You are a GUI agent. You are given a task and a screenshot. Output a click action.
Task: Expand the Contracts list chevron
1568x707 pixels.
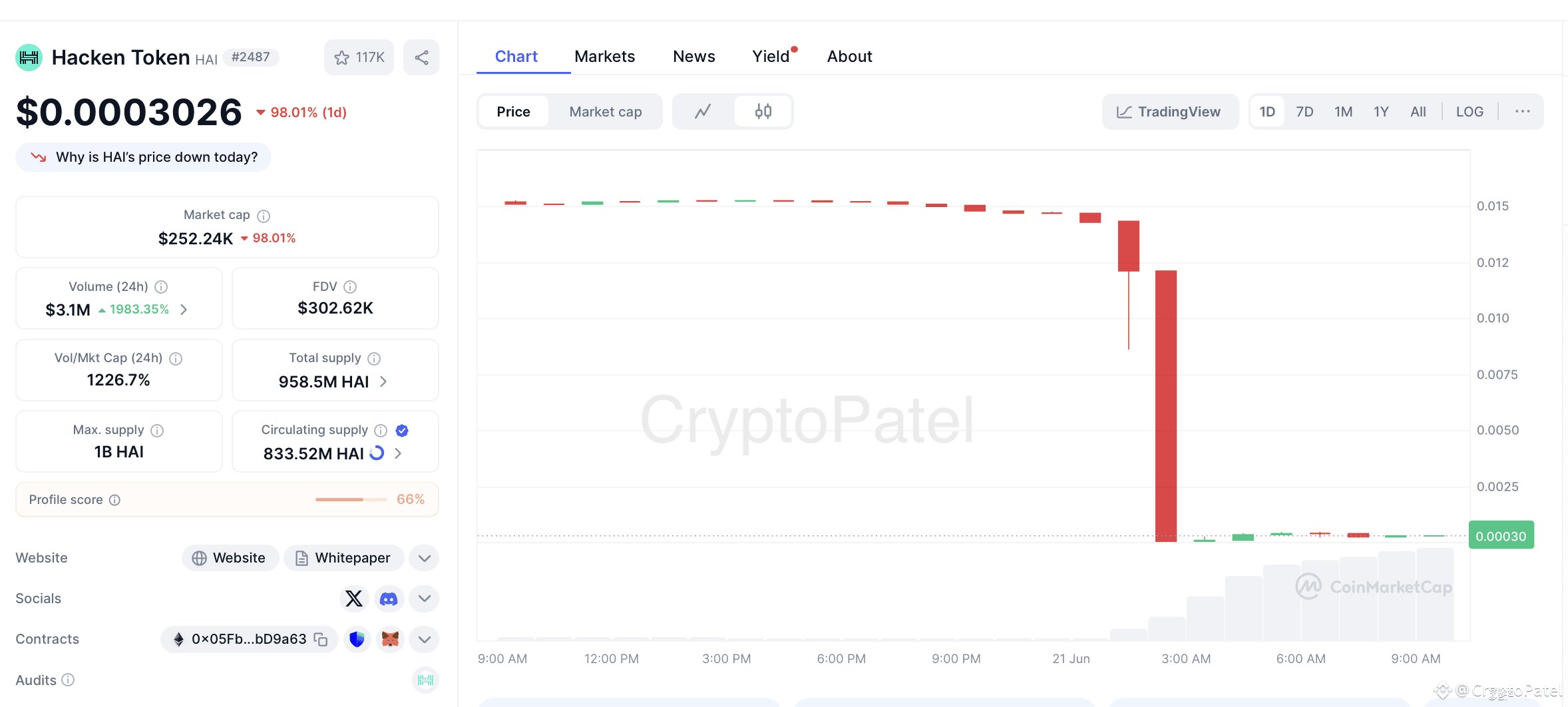[x=425, y=639]
